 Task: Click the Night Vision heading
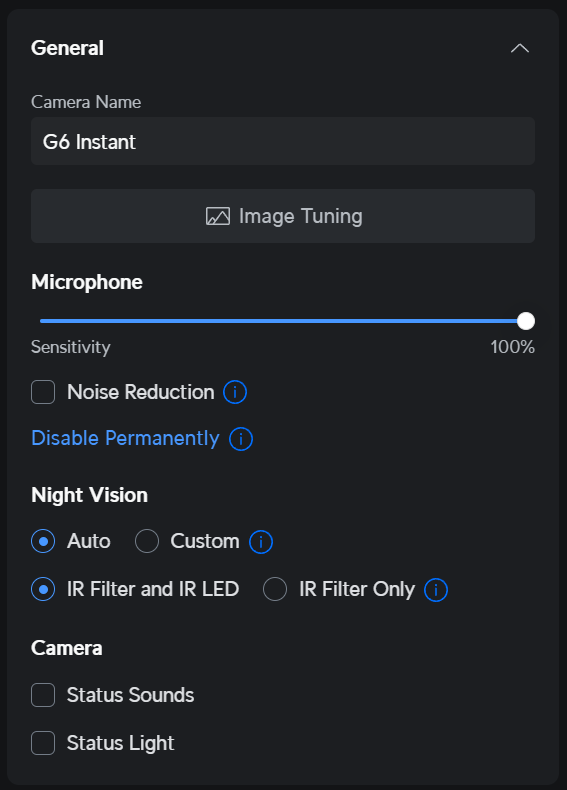tap(89, 495)
